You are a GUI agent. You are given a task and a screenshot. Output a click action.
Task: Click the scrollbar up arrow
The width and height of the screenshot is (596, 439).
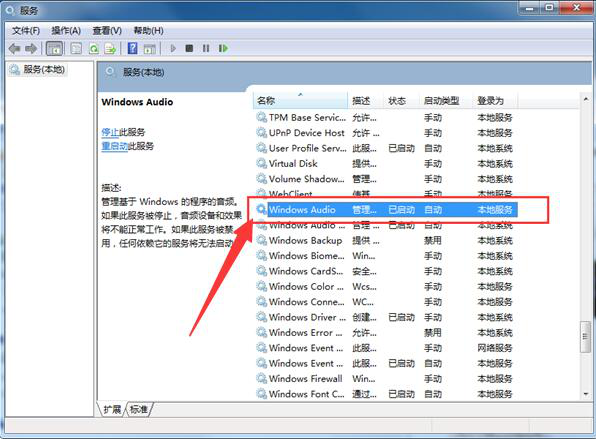pos(586,99)
